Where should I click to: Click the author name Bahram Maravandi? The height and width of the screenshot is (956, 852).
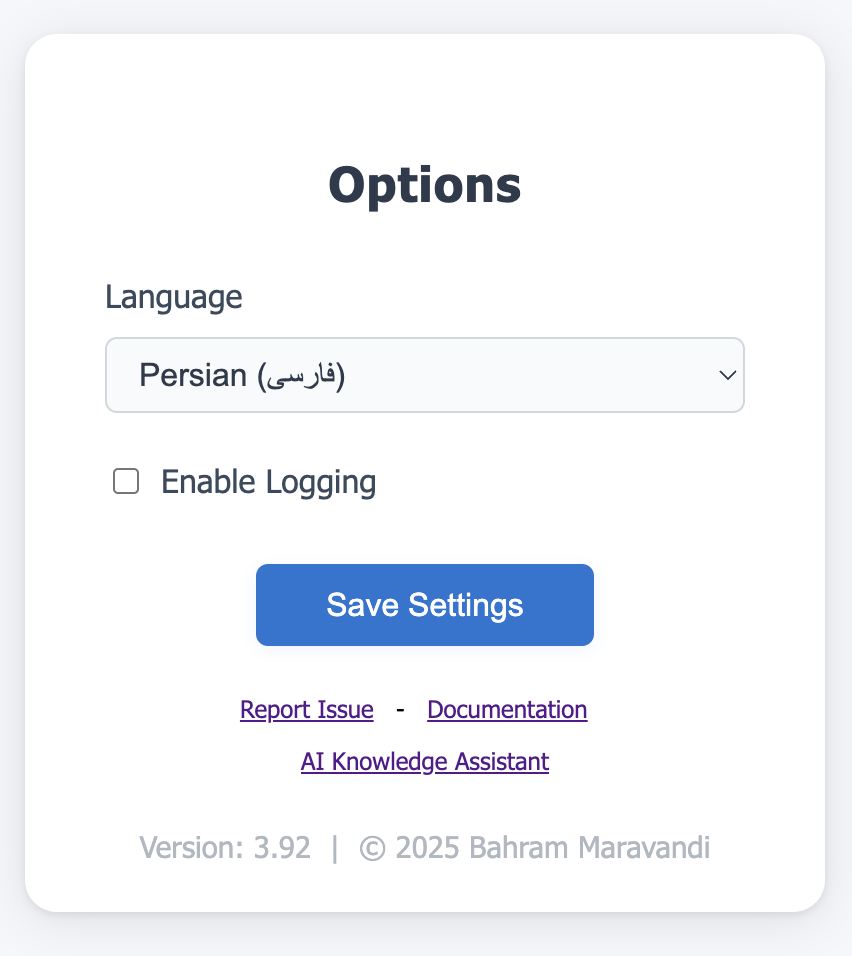click(x=589, y=848)
